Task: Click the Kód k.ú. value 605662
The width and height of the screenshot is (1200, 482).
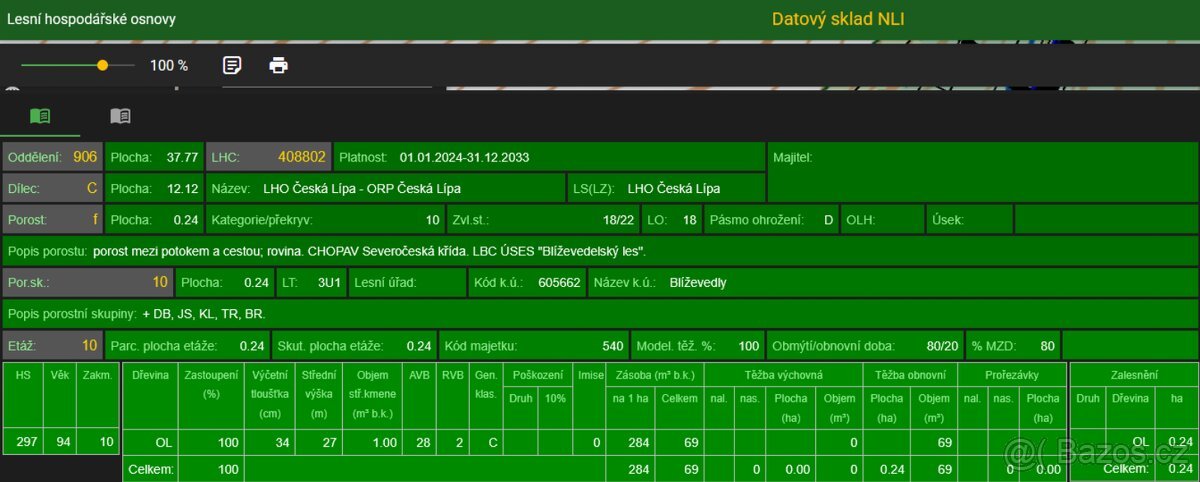Action: coord(558,282)
